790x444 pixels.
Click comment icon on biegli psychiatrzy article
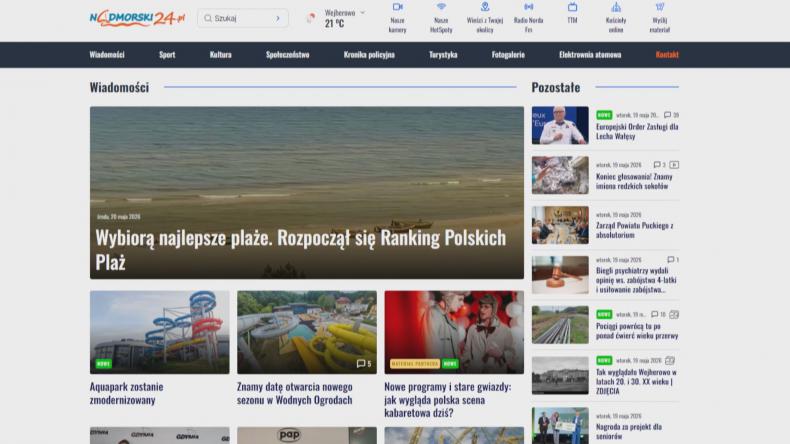[670, 260]
